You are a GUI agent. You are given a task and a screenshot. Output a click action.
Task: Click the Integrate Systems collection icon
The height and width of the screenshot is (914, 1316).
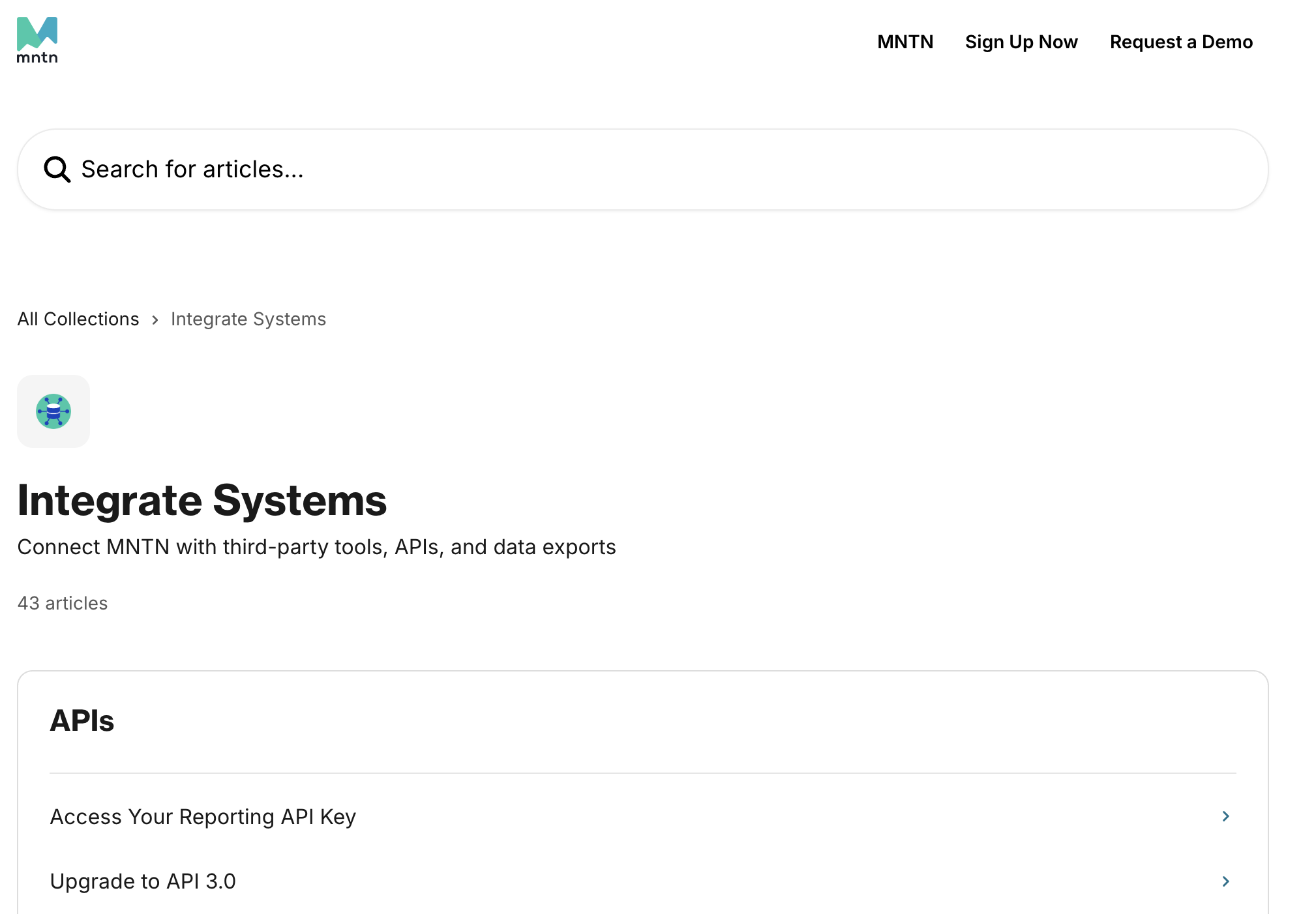pos(53,411)
